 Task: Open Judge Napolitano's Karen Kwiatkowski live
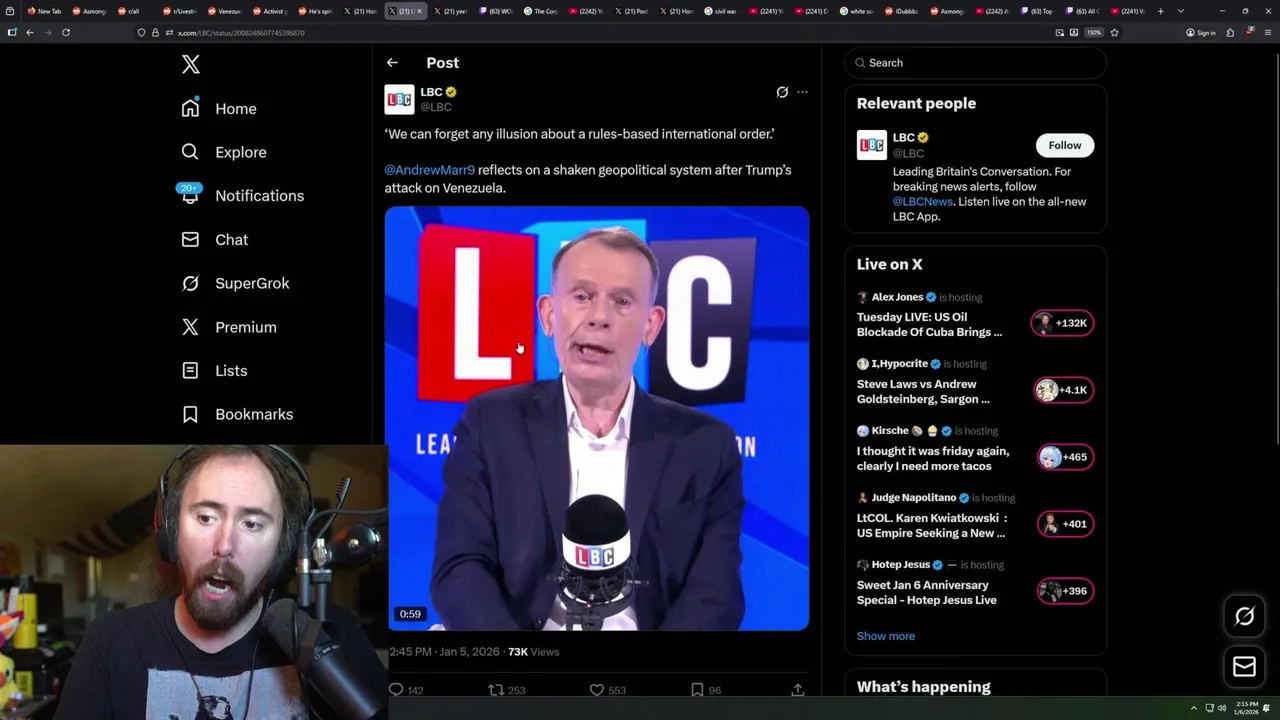[x=932, y=525]
